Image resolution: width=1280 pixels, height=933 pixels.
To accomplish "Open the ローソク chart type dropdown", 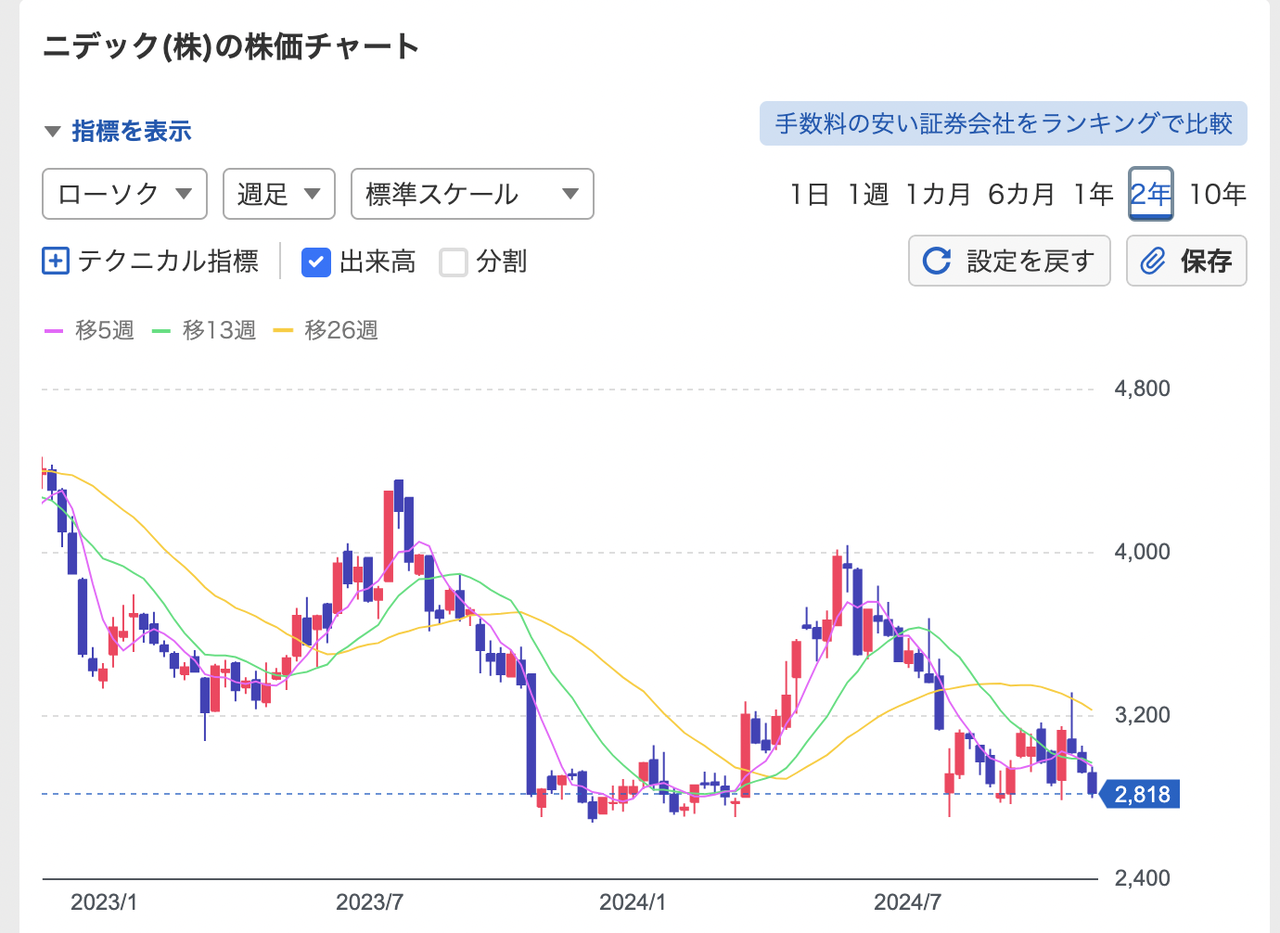I will 125,194.
